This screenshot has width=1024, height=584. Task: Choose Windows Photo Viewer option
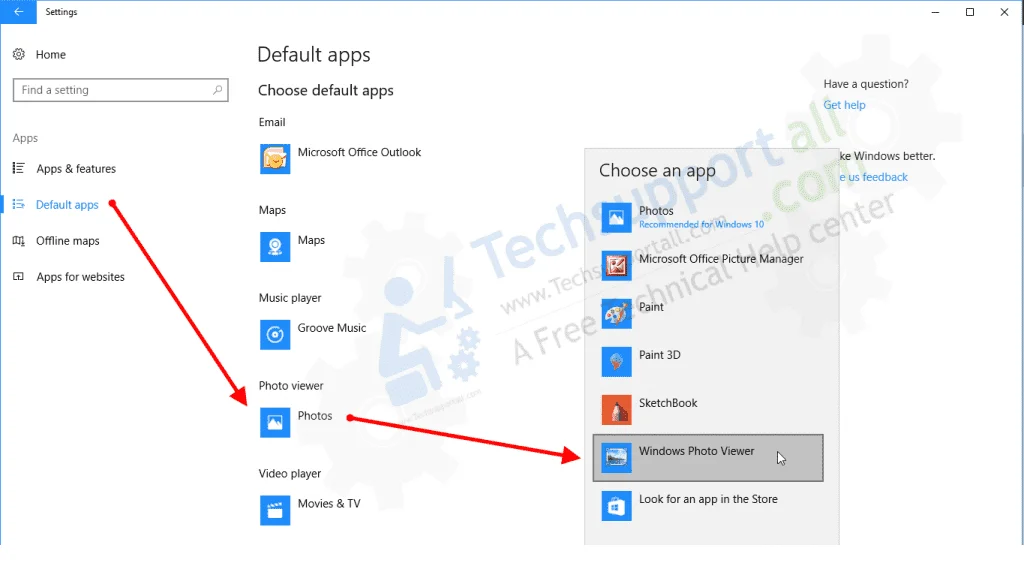708,458
